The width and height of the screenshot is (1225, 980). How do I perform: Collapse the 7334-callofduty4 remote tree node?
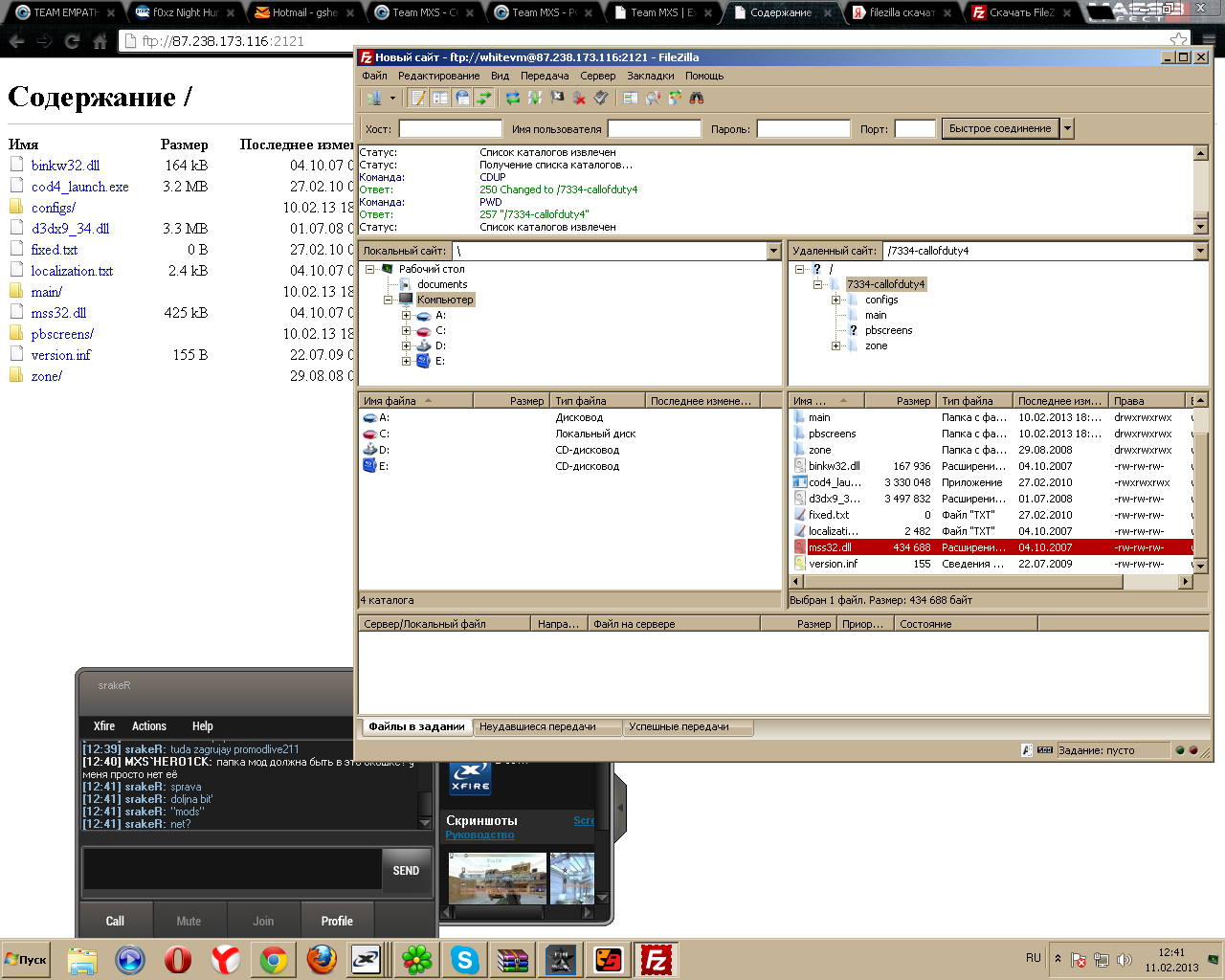817,284
